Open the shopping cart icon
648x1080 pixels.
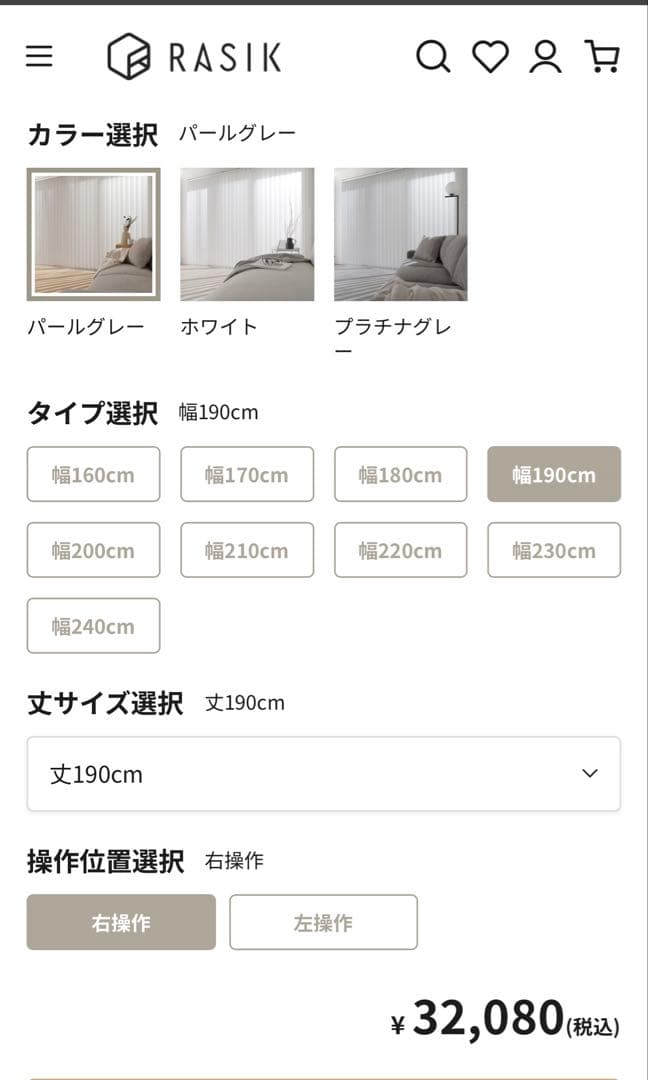[601, 57]
